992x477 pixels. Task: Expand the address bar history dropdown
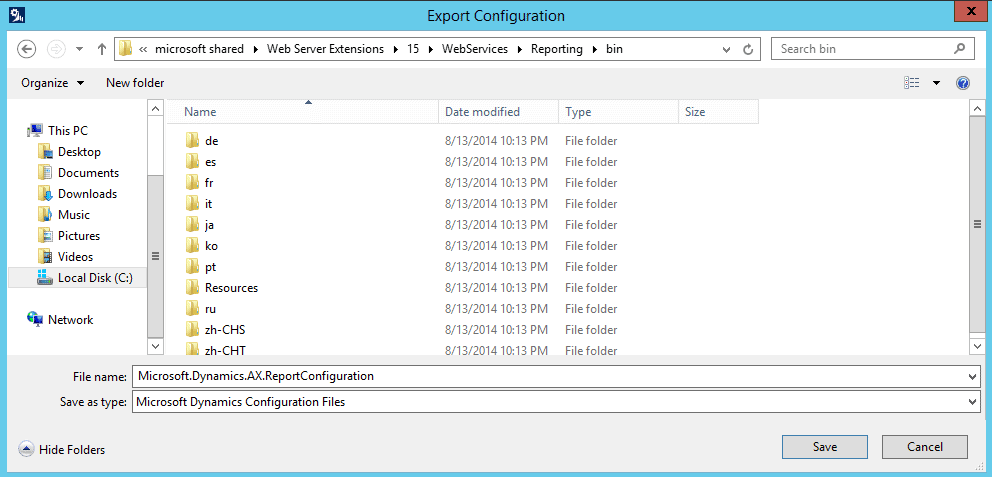tap(727, 49)
